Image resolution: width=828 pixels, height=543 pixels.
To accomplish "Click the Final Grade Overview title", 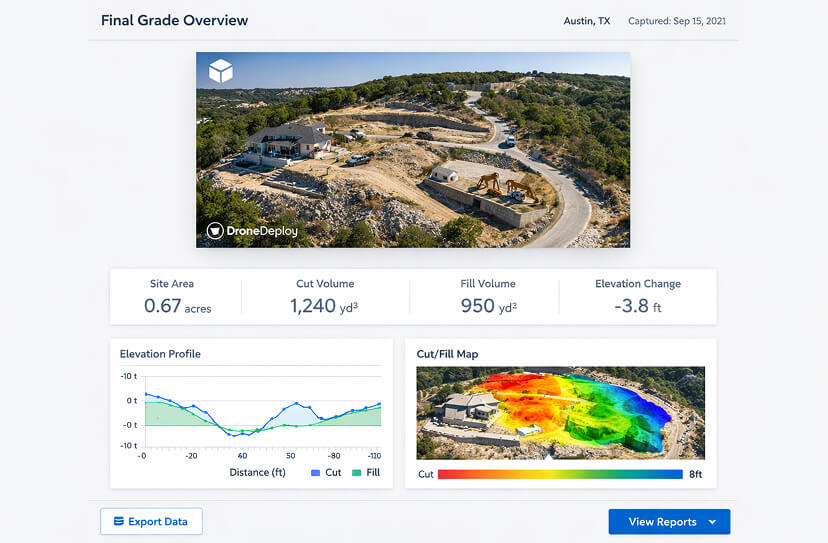I will pos(174,20).
